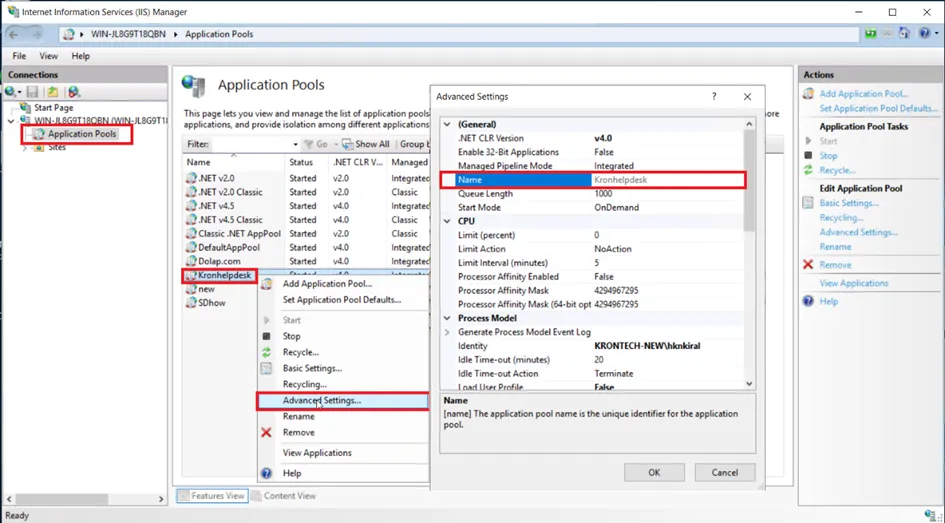Screen dimensions: 945x523
Task: Click the blue Help icon in the context menu
Action: coord(266,474)
